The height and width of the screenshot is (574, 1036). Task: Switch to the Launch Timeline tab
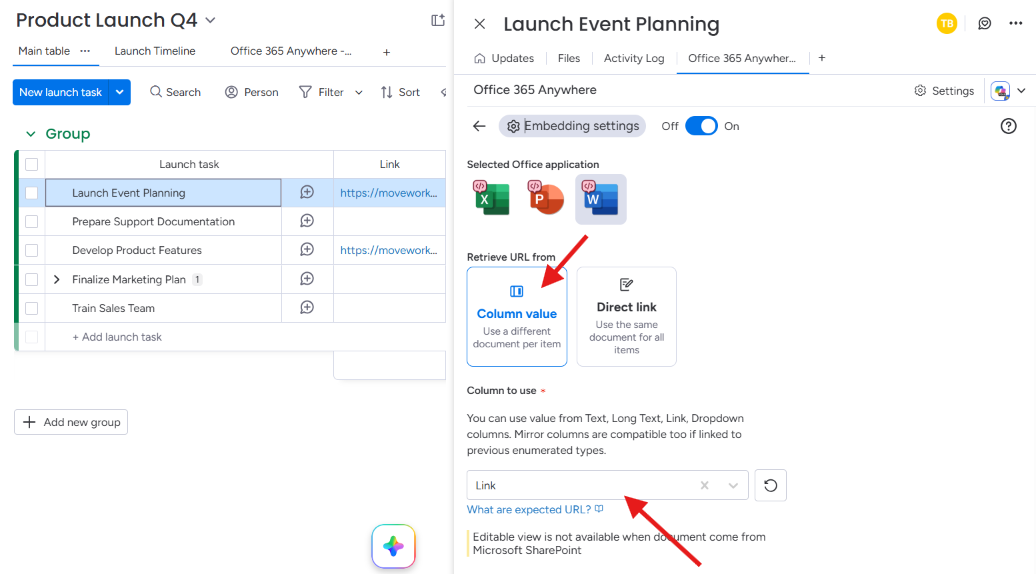click(155, 51)
